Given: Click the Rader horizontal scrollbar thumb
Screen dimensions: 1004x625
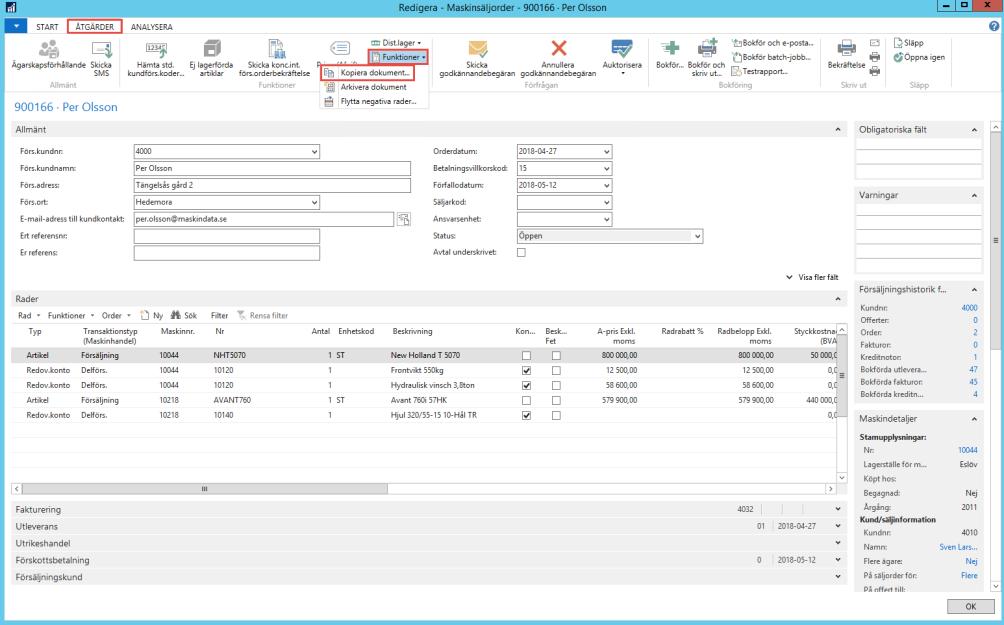Looking at the screenshot, I should pyautogui.click(x=204, y=489).
